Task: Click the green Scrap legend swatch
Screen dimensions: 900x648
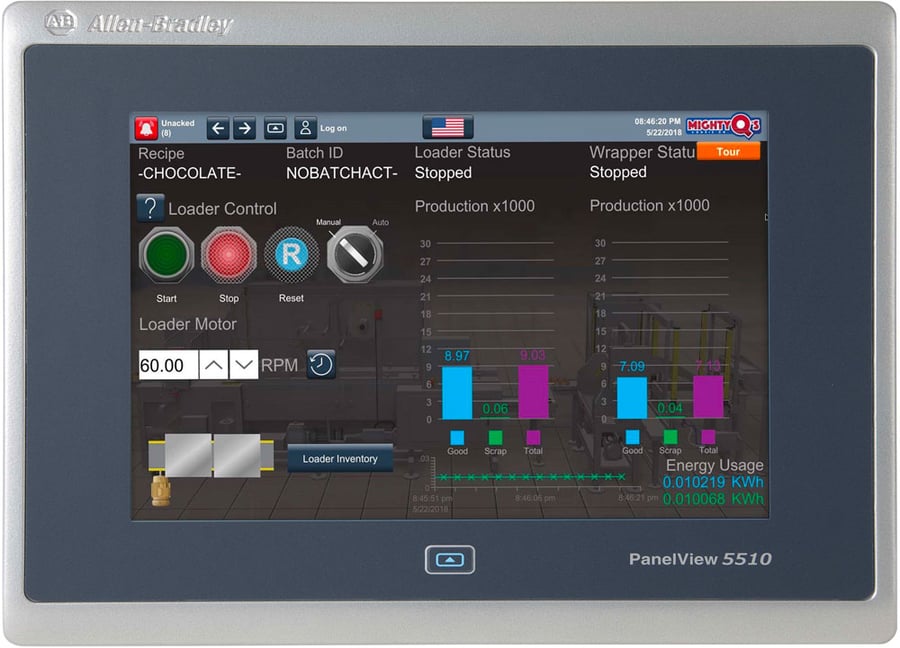Action: click(495, 437)
